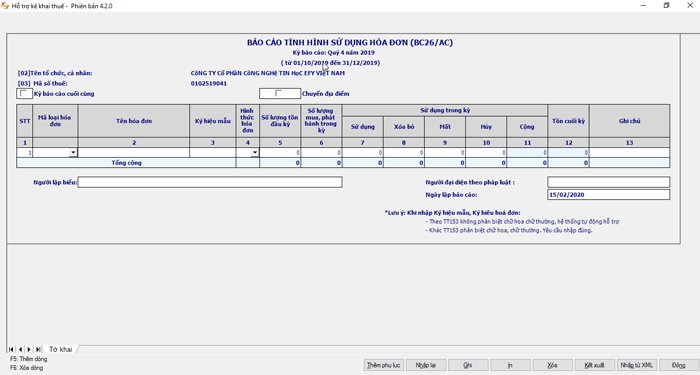
Task: Click the Kết xuất button
Action: 595,365
